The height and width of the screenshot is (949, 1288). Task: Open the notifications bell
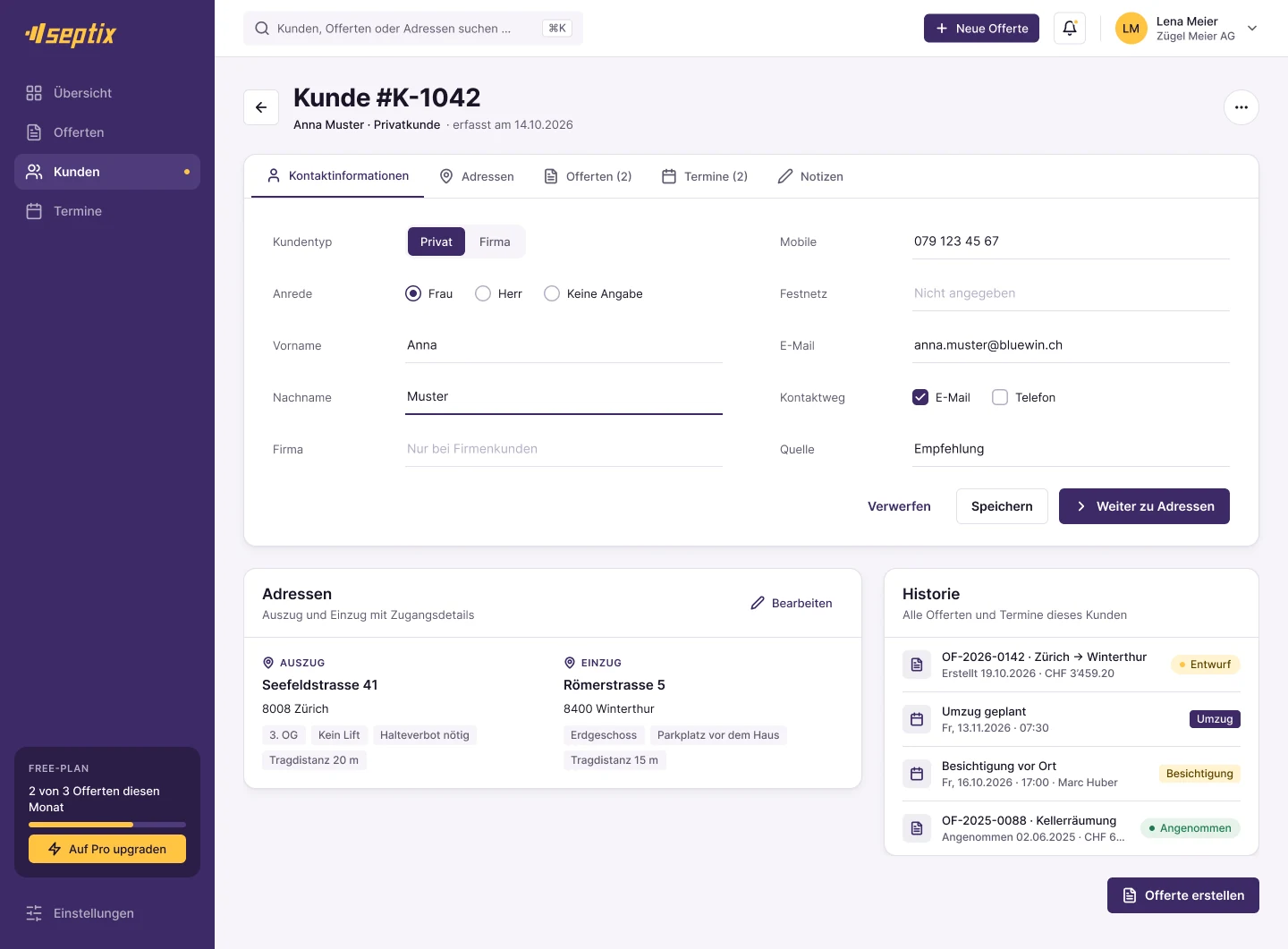click(x=1070, y=29)
